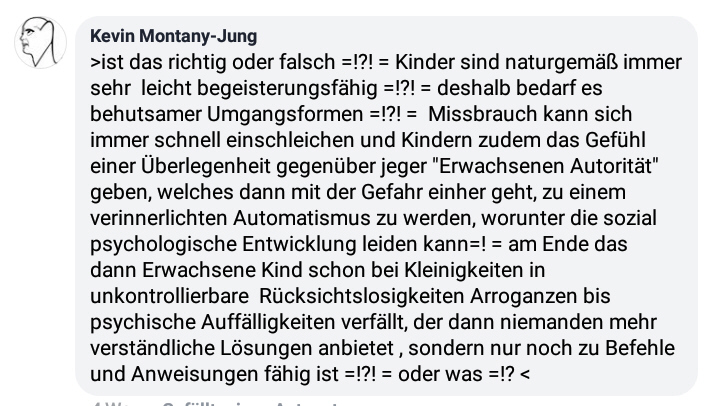Click the word 'Rücksichtslosigkeiten' in the comment
The image size is (705, 406).
361,297
